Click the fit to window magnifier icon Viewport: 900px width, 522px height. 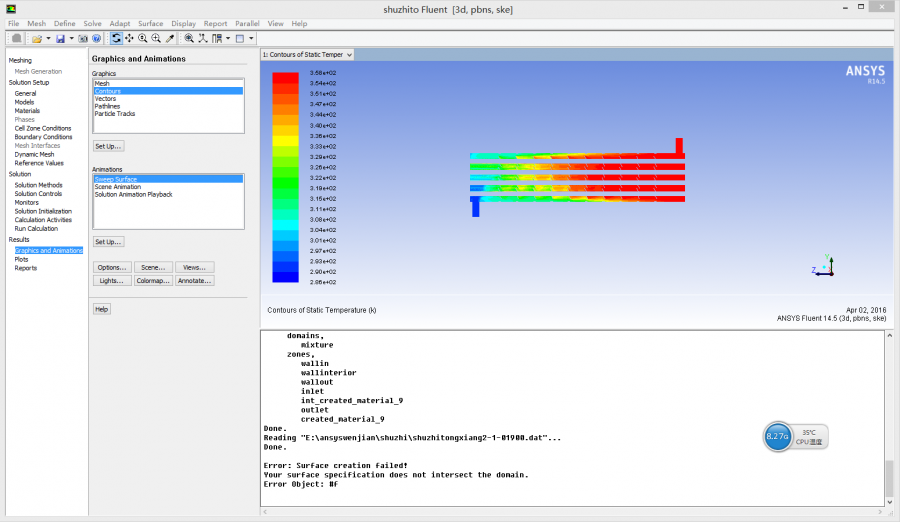(189, 38)
